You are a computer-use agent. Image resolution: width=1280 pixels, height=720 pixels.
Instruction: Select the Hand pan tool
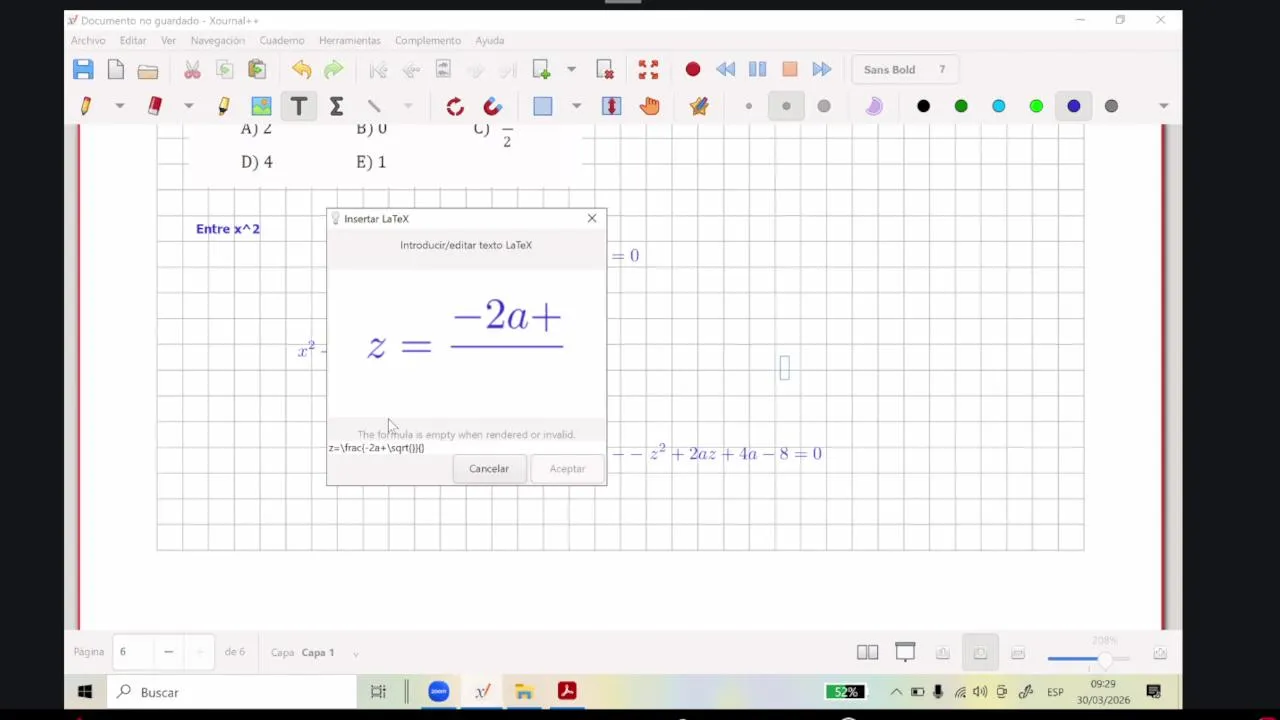pyautogui.click(x=649, y=106)
